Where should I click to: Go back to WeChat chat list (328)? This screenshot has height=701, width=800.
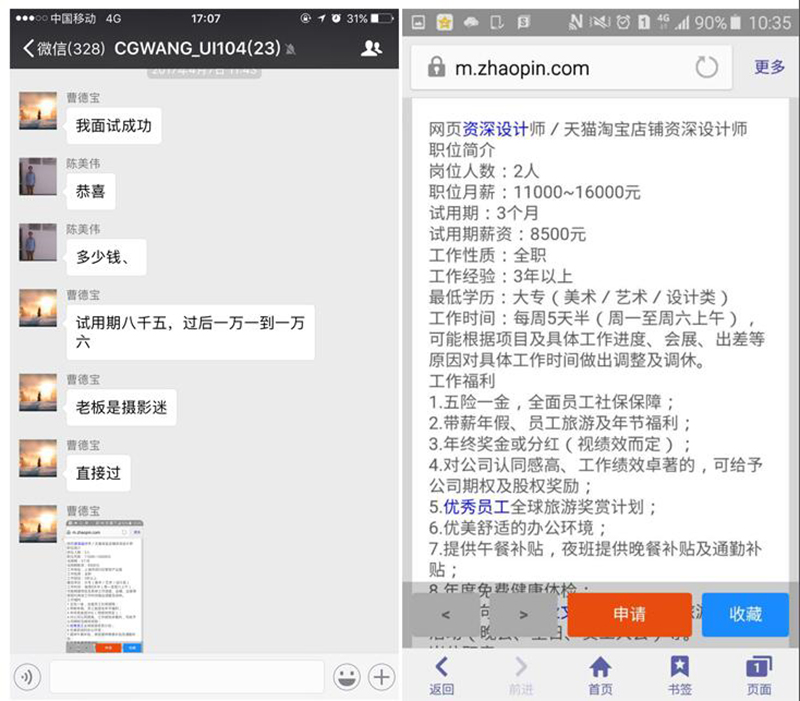point(64,48)
